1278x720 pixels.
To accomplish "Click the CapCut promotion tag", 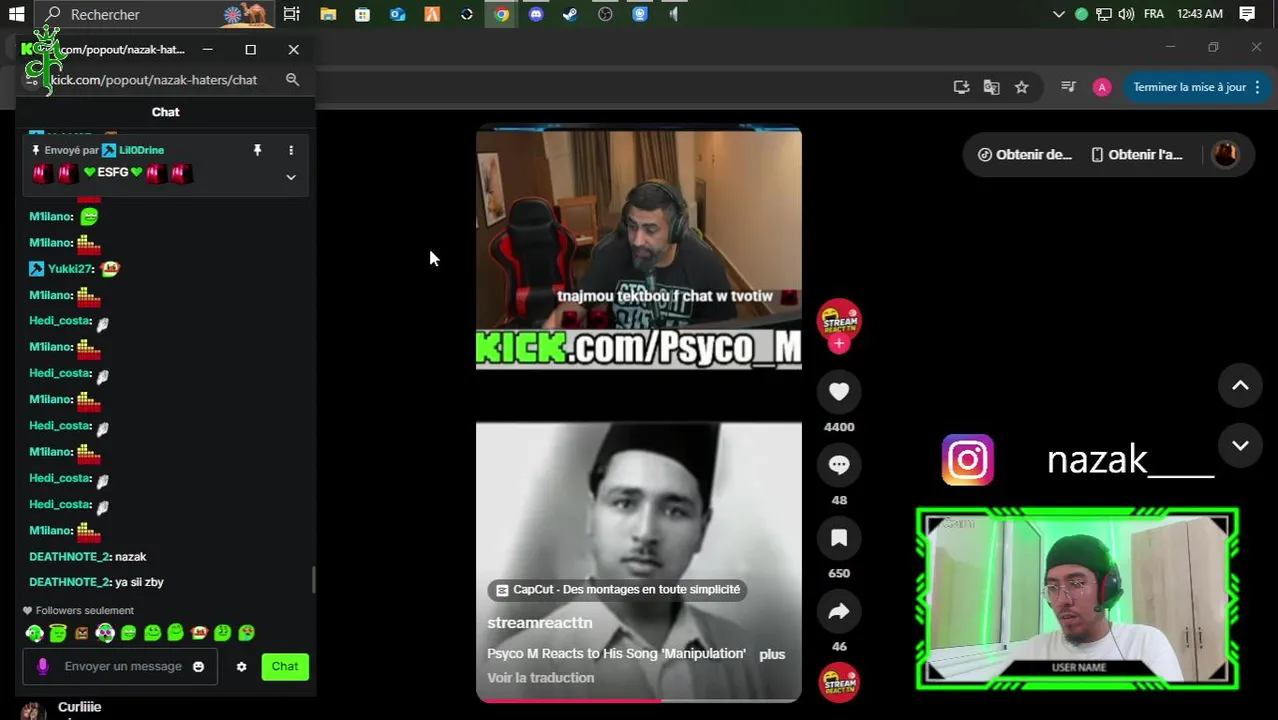I will [x=618, y=590].
